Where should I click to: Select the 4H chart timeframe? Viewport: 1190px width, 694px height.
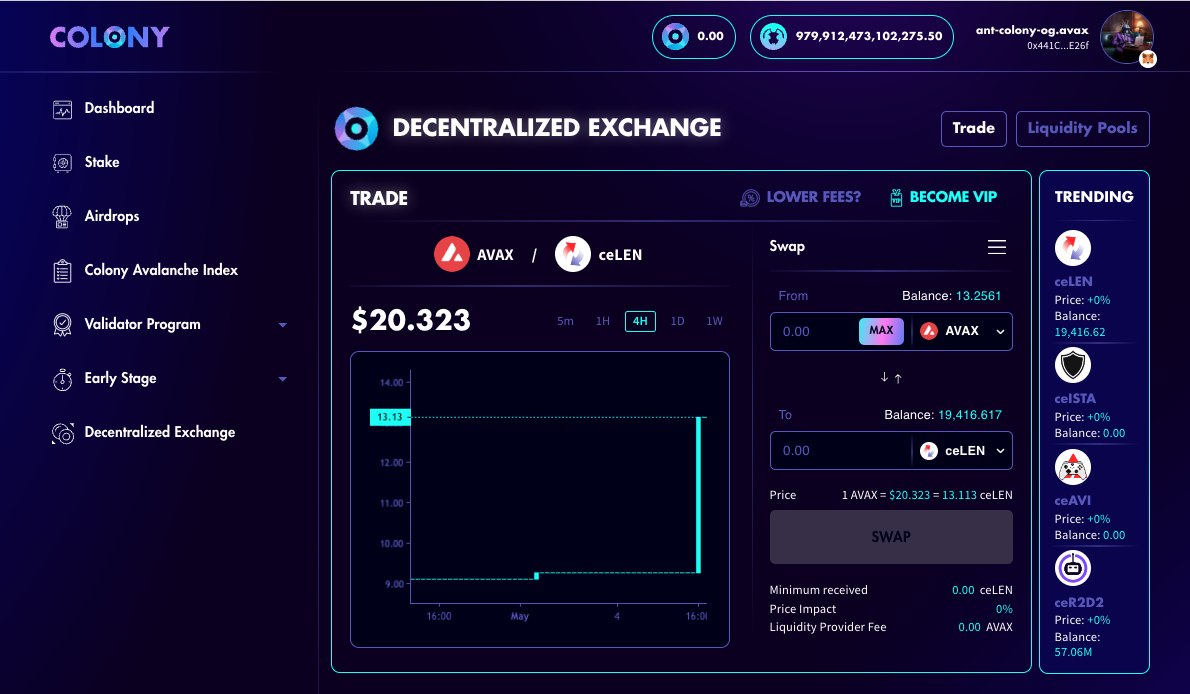[x=640, y=321]
